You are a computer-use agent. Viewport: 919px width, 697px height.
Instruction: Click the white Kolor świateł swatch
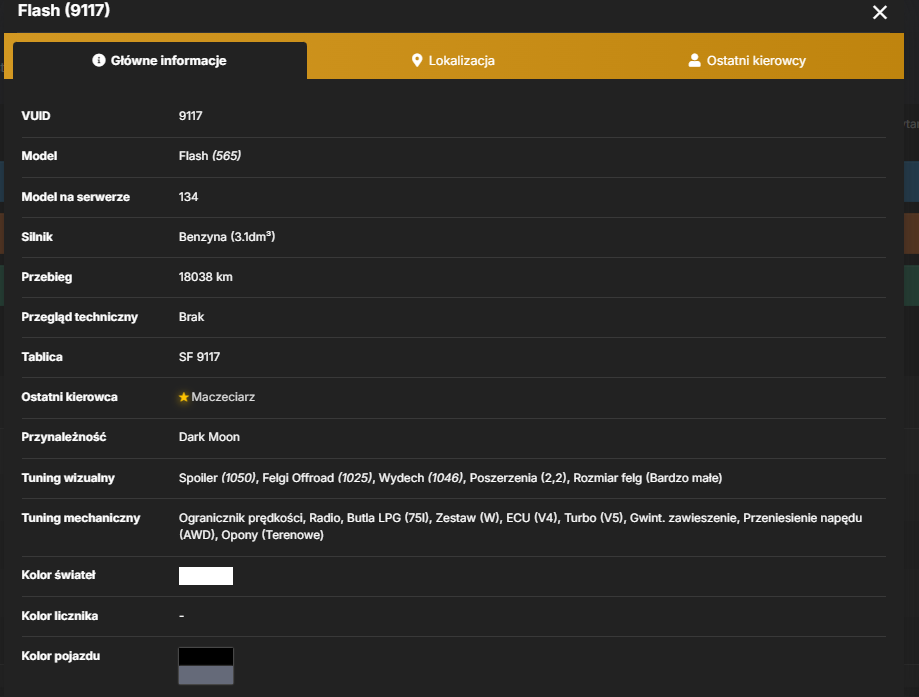[206, 576]
